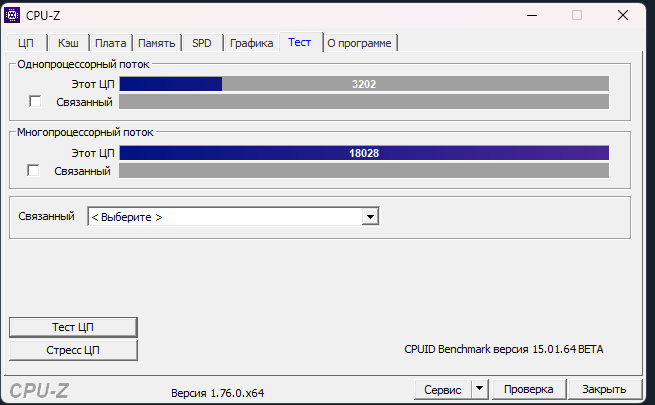Click the arrow of the Выберите combo box
Viewport: 655px width, 405px height.
point(370,217)
